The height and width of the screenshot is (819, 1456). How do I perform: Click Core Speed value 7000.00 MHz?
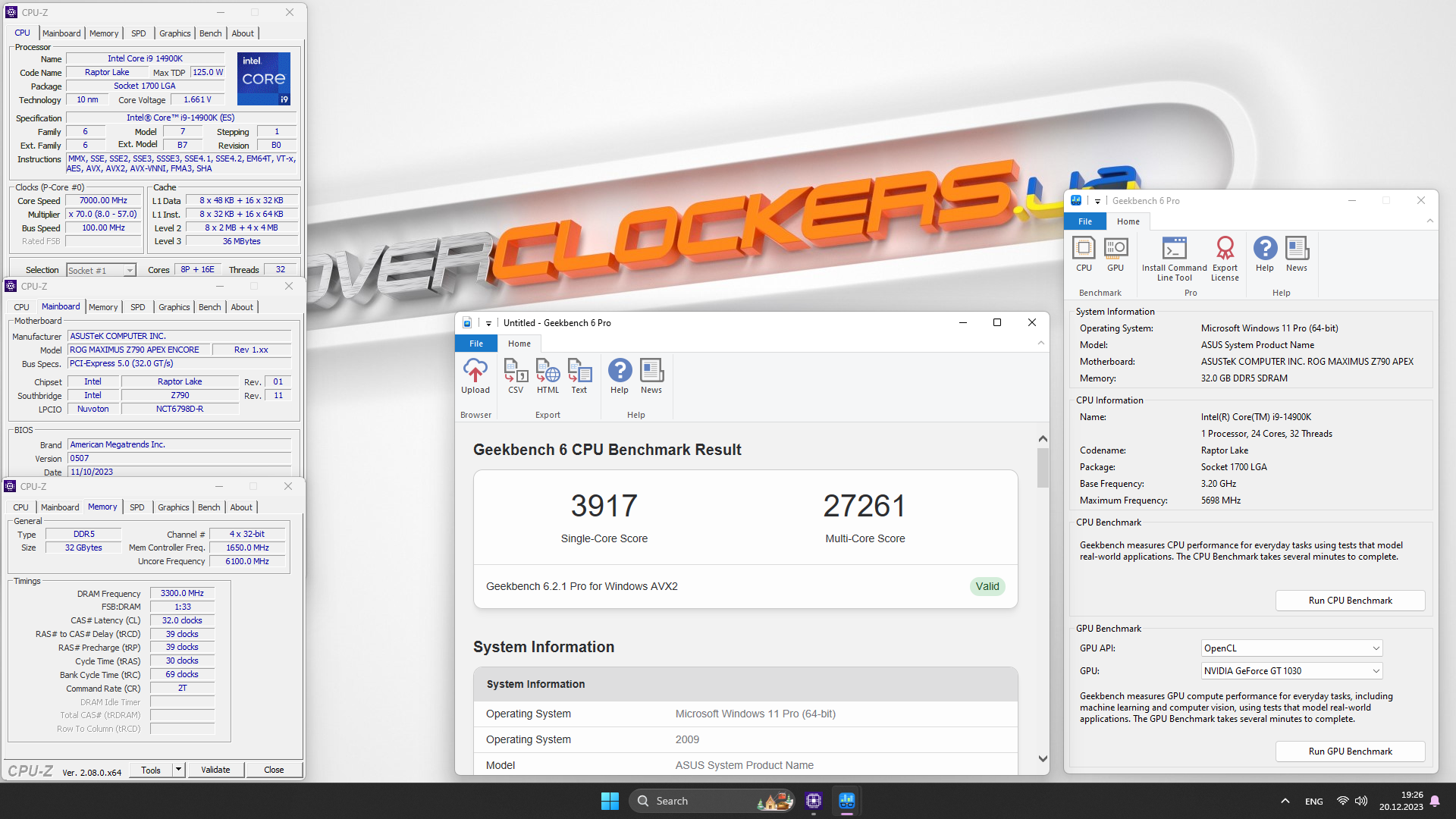104,201
